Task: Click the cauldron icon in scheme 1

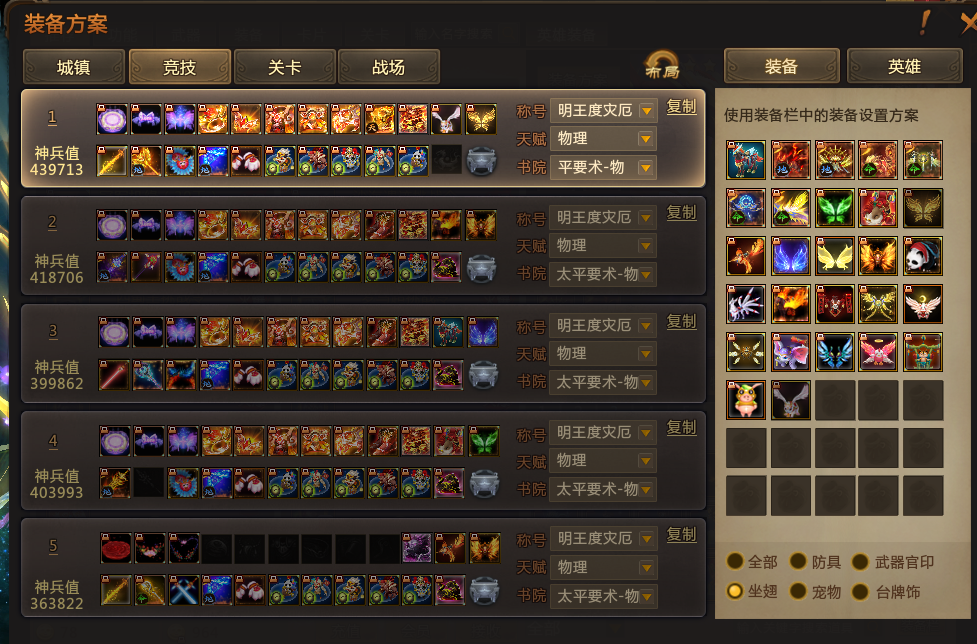Action: (482, 161)
